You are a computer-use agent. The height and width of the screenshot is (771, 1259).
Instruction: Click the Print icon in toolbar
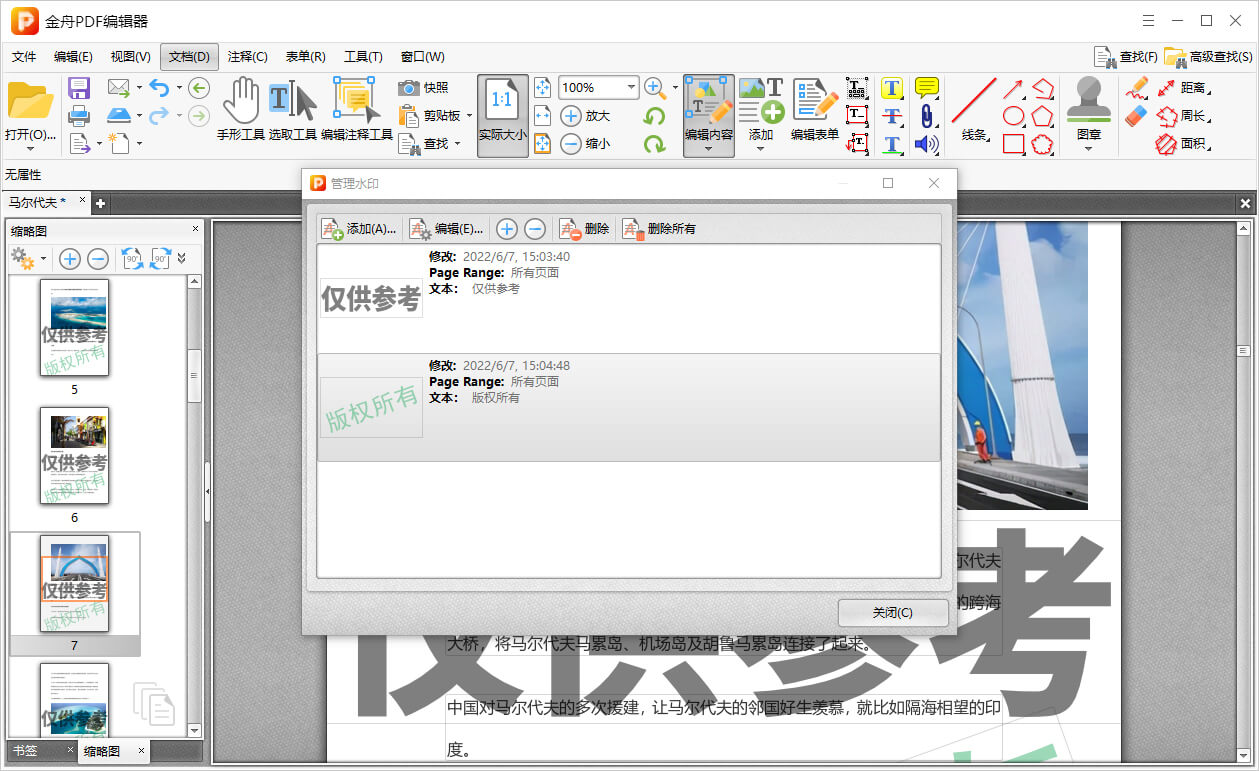pyautogui.click(x=79, y=115)
